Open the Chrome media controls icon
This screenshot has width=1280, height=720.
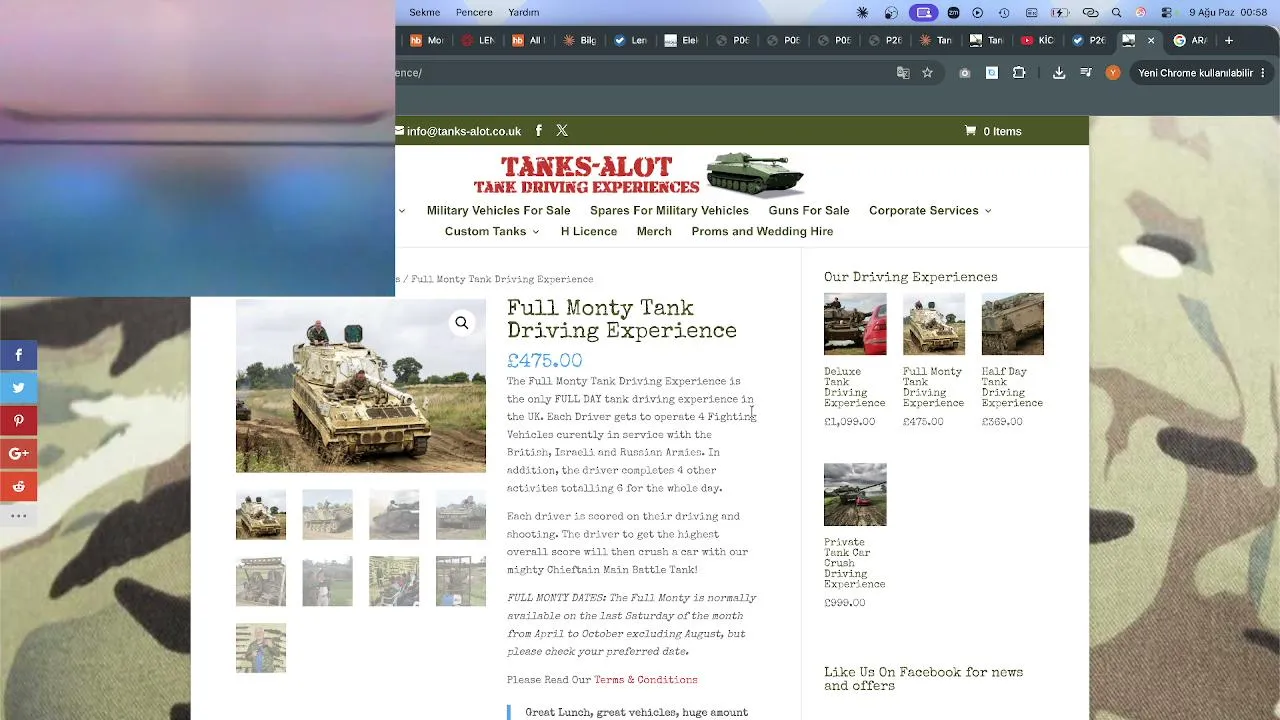click(x=1086, y=73)
